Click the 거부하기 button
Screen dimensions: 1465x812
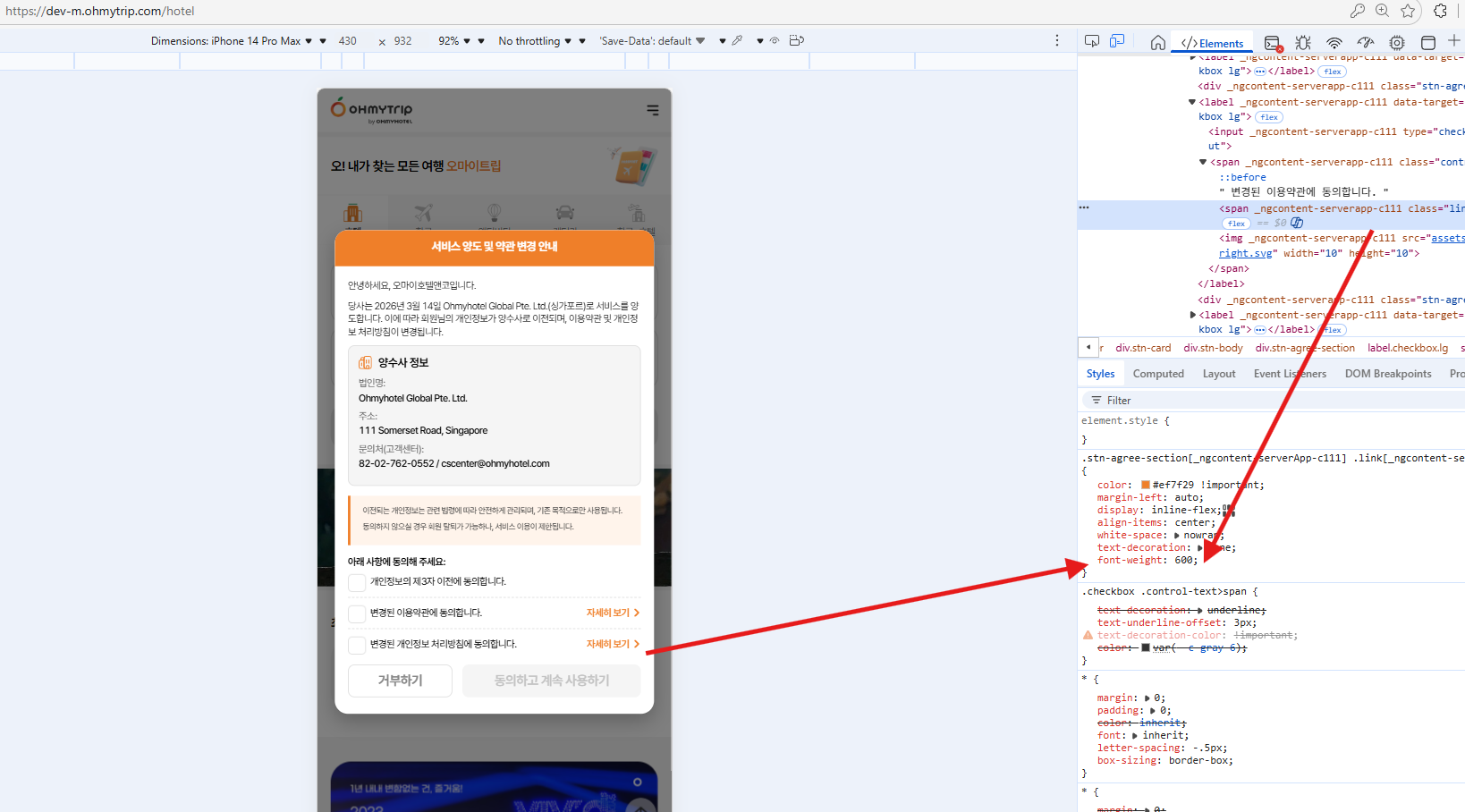[x=400, y=681]
